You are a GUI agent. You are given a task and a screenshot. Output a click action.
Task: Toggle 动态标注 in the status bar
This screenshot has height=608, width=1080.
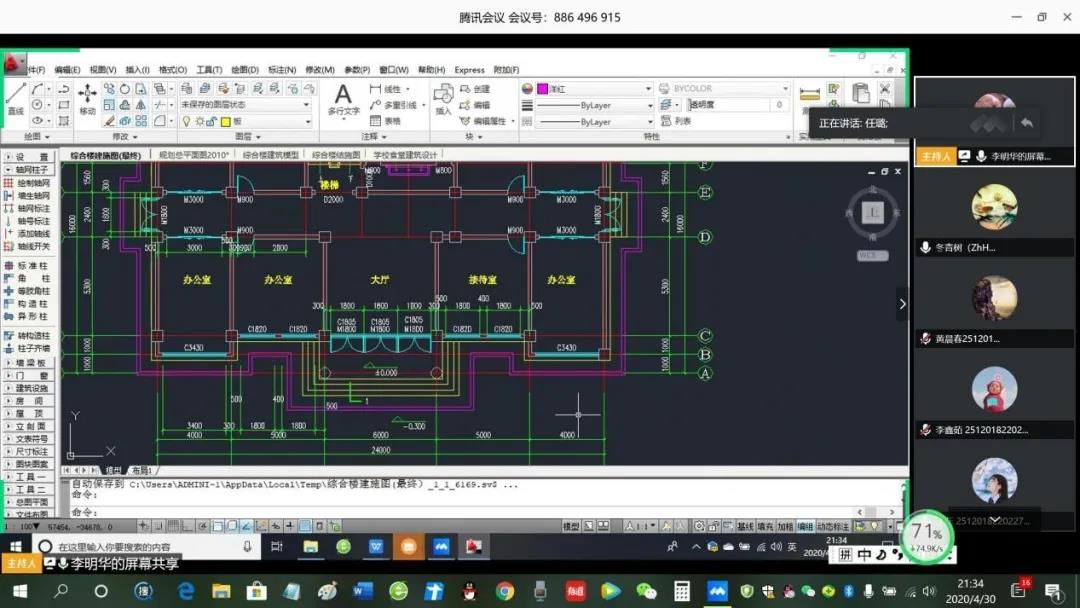point(832,526)
